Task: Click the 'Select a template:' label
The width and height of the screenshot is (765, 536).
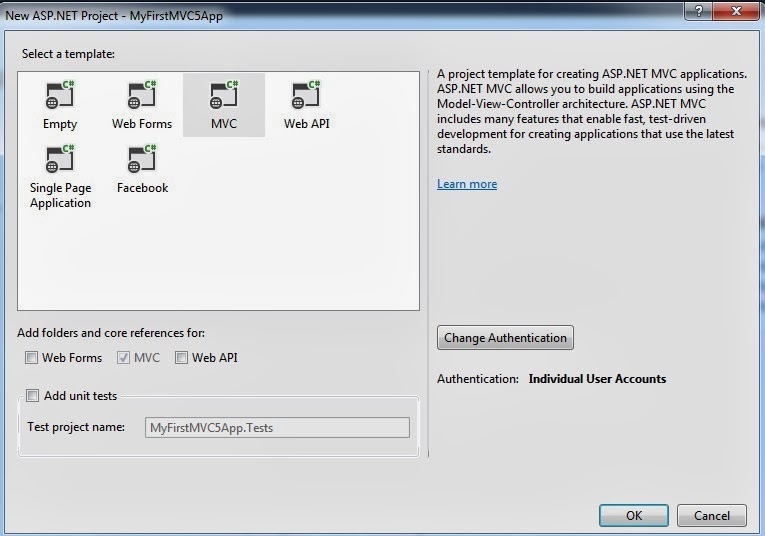Action: pyautogui.click(x=68, y=54)
